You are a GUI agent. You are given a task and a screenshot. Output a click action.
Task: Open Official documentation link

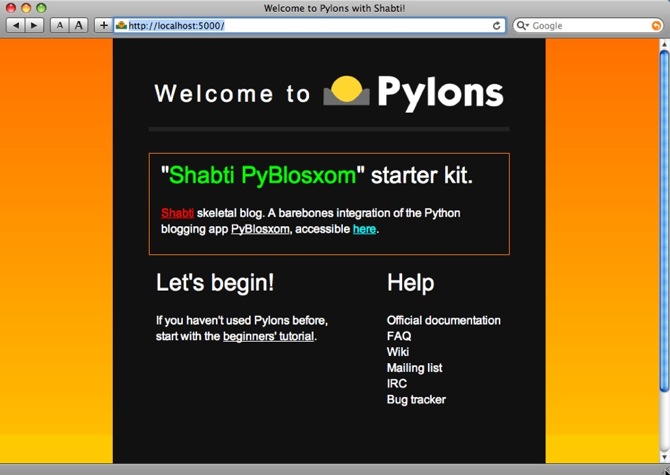[x=444, y=320]
